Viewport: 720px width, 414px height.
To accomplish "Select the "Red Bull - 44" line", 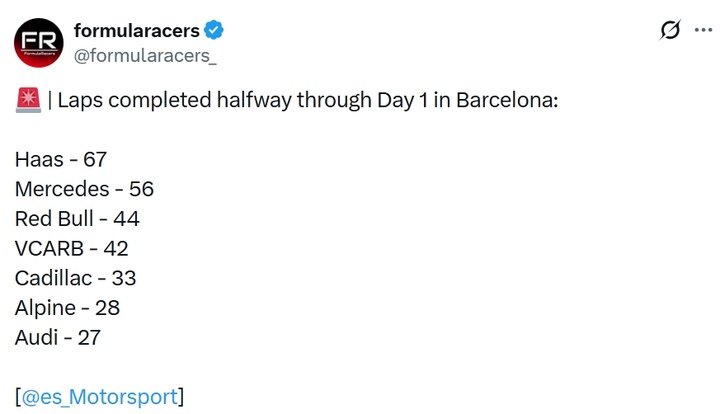I will 77,219.
